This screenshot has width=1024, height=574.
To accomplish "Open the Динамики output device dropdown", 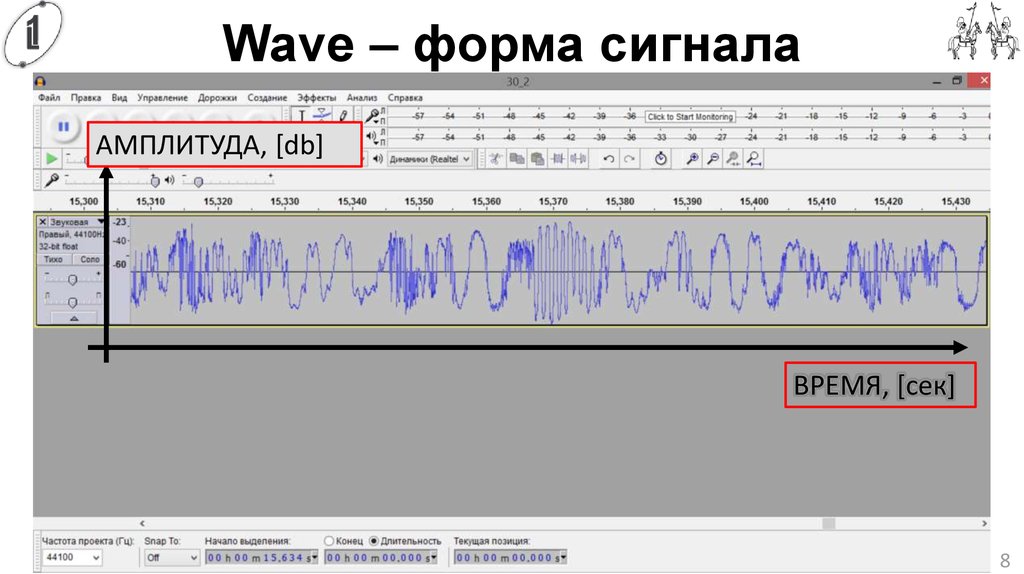I will (x=430, y=159).
